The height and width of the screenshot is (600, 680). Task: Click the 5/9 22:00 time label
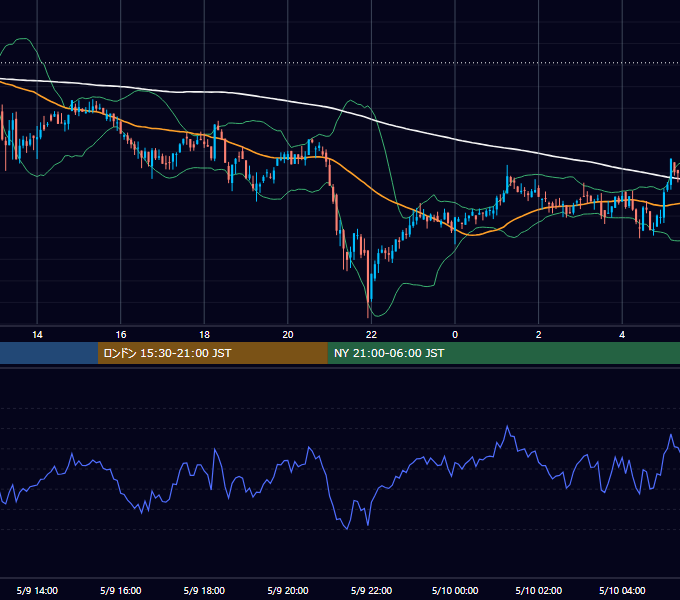tap(371, 590)
